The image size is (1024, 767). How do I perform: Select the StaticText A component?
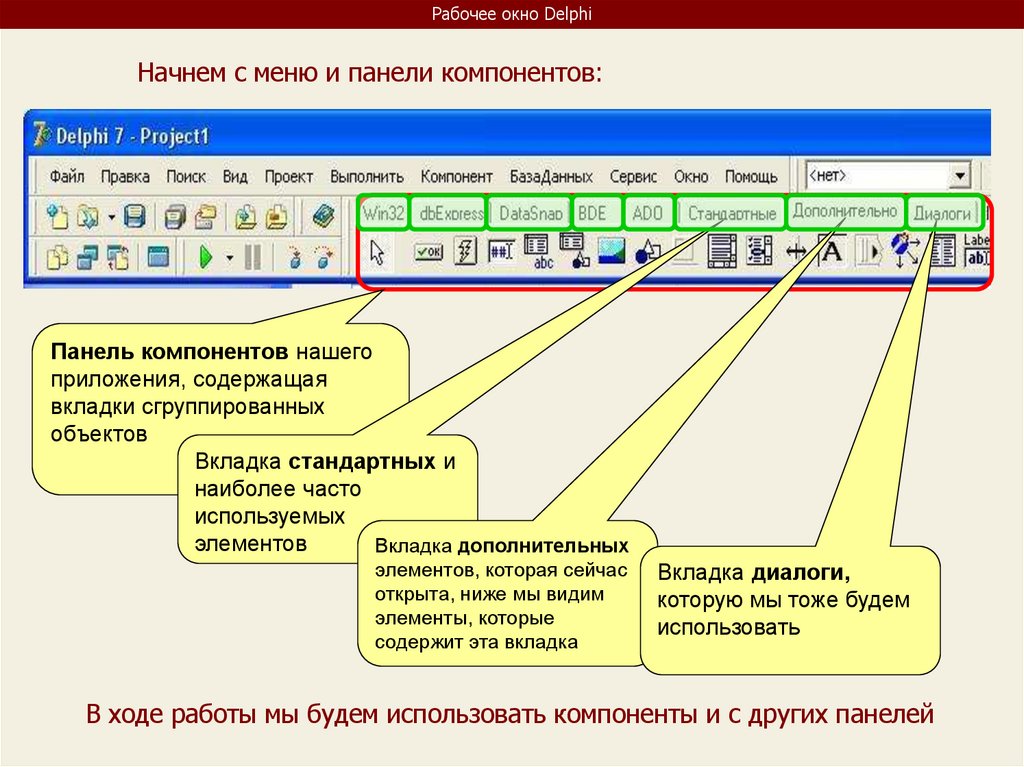[x=831, y=251]
